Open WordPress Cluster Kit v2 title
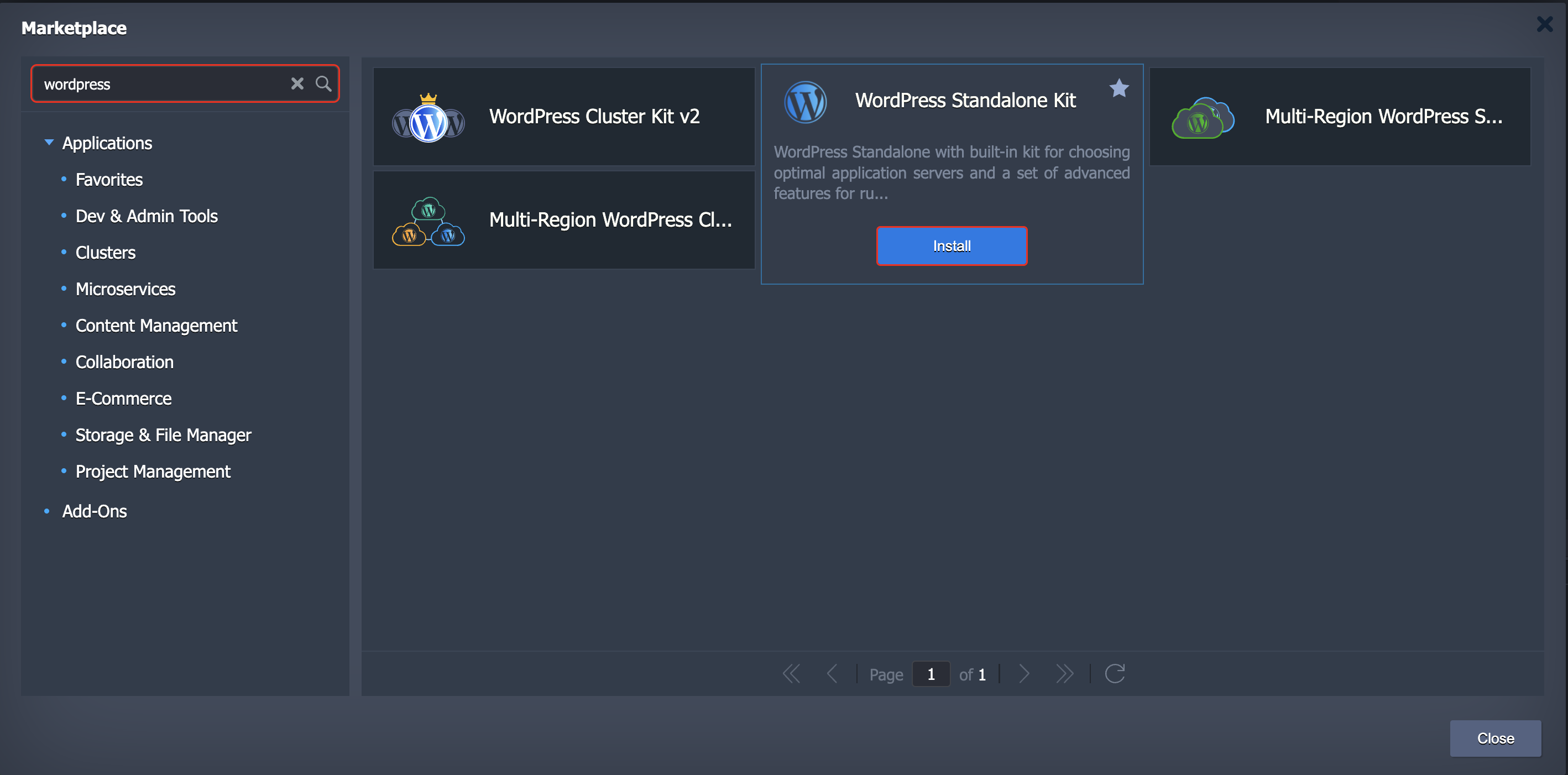The width and height of the screenshot is (1568, 775). click(x=594, y=116)
